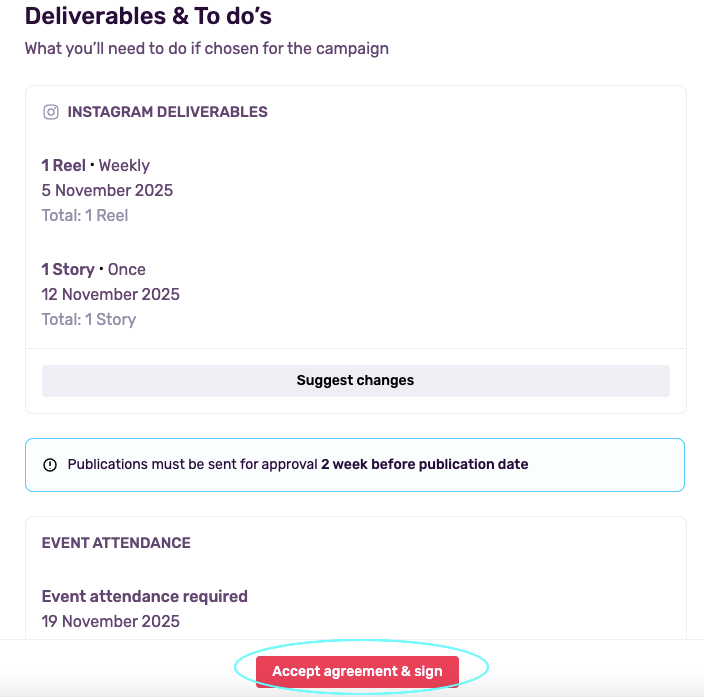The image size is (704, 697).
Task: Select the Total: 1 Reel line
Action: (x=85, y=215)
